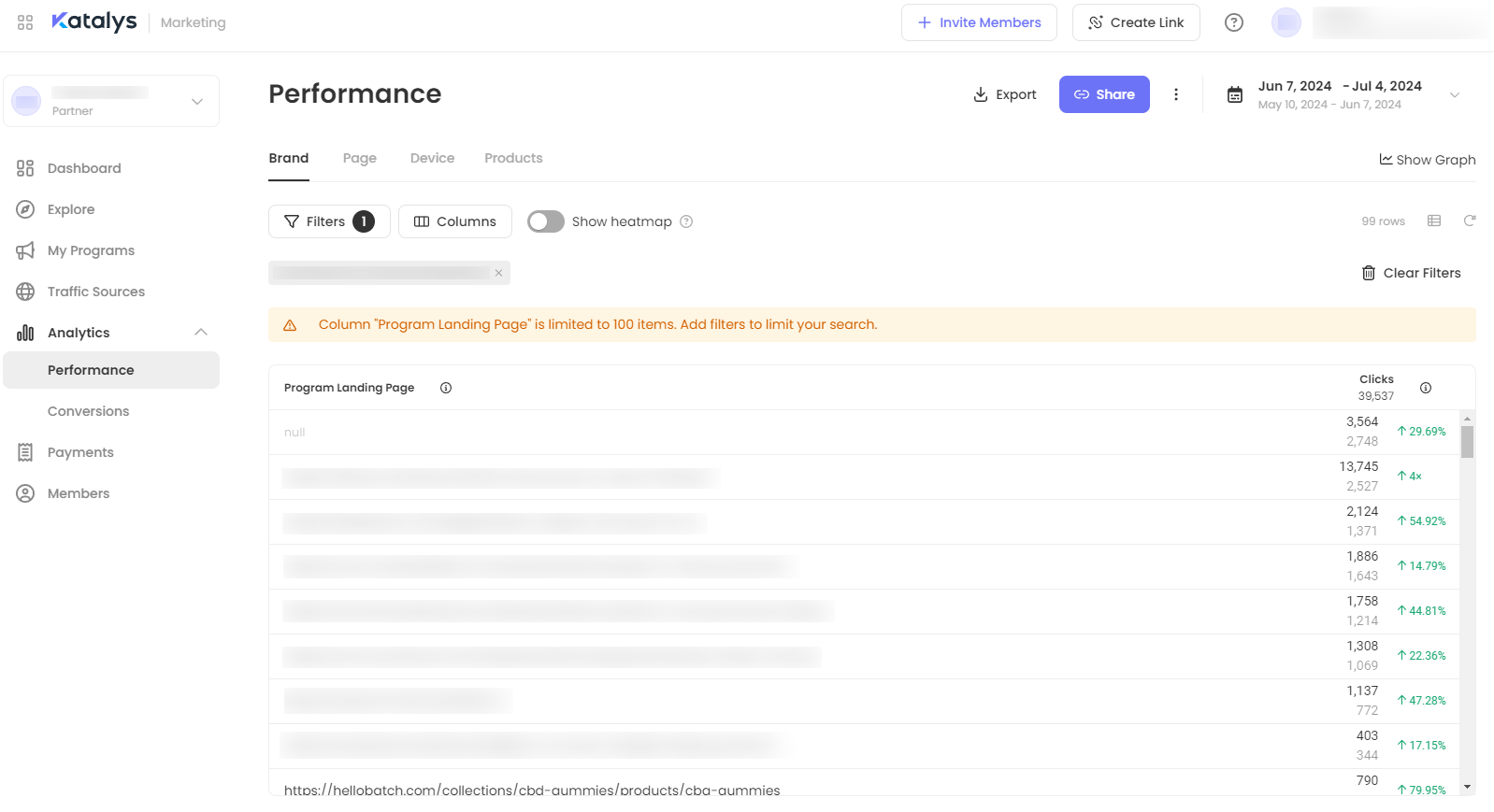The width and height of the screenshot is (1494, 812).
Task: Open the three-dot more options menu
Action: (1176, 94)
